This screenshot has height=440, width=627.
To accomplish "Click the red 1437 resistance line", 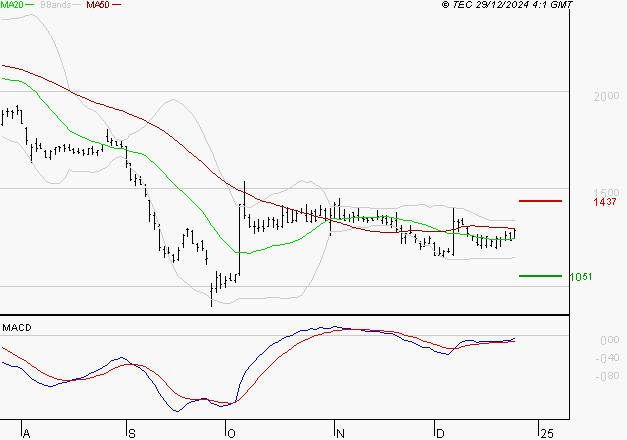I will click(x=540, y=201).
